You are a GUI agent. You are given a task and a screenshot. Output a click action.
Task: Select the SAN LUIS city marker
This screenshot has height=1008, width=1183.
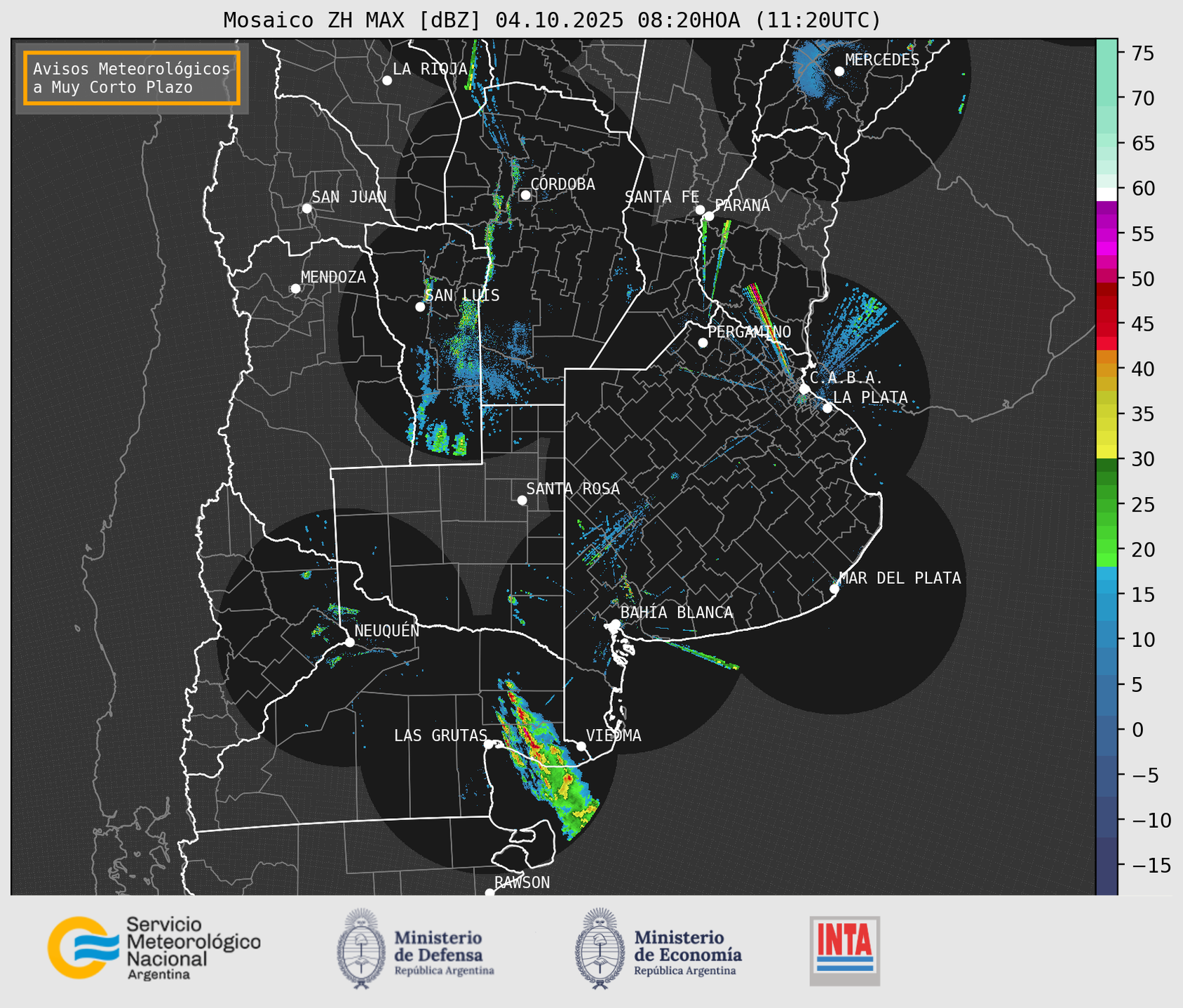[420, 307]
